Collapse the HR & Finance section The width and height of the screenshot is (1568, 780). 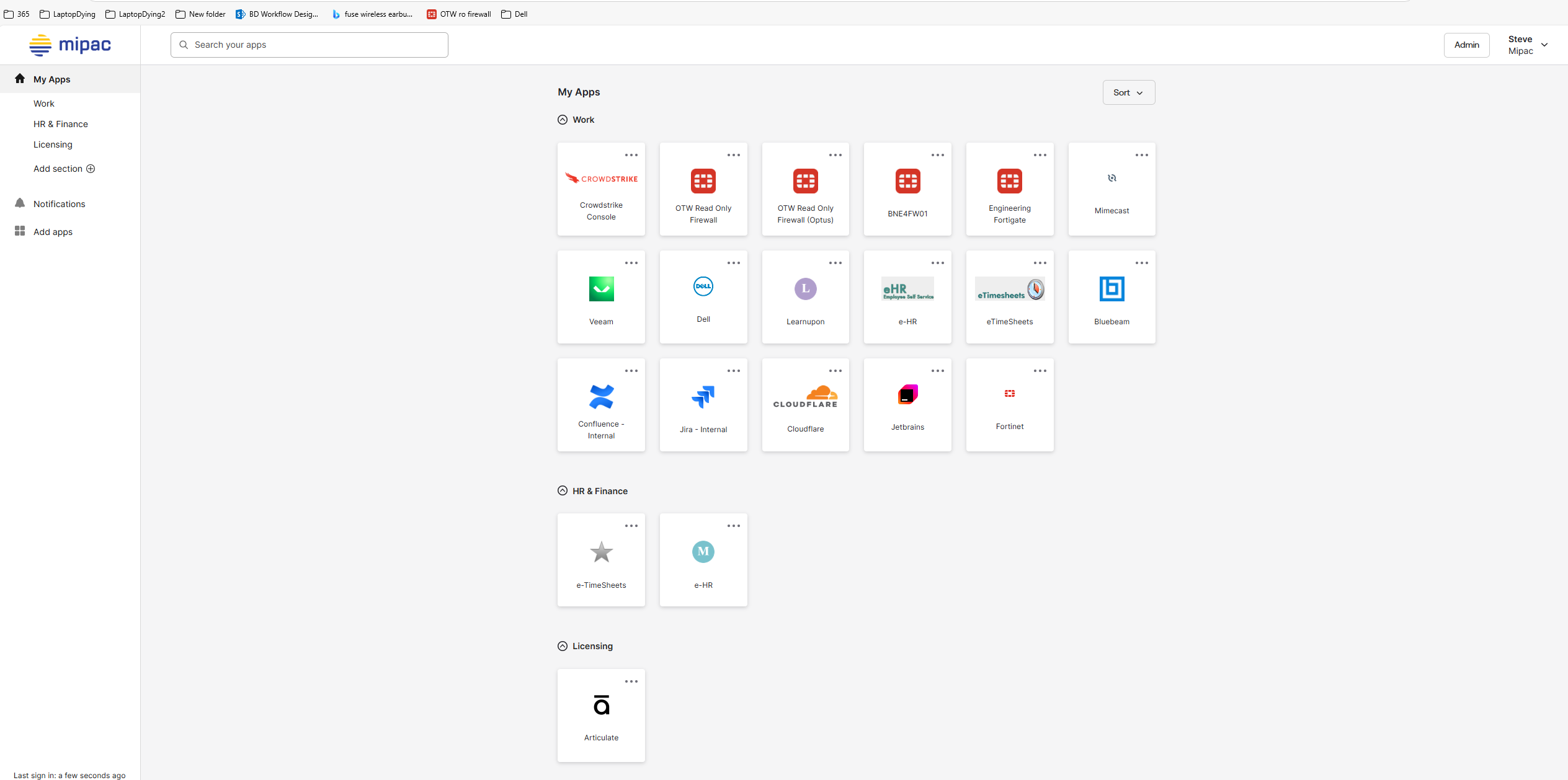pos(563,491)
